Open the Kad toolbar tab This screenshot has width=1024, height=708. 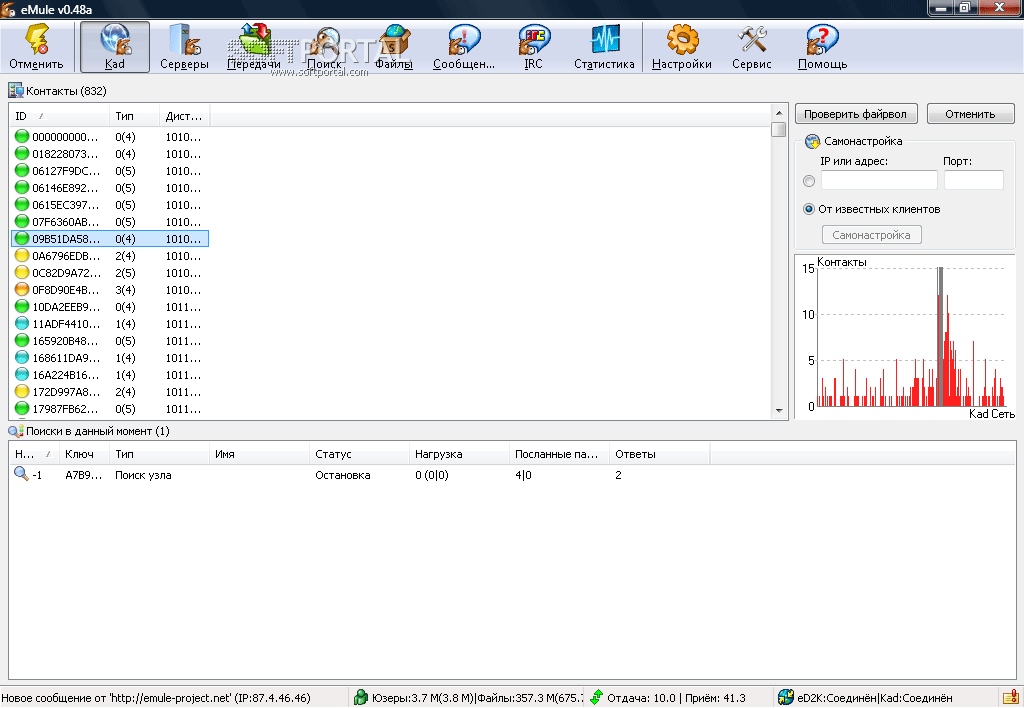coord(115,46)
